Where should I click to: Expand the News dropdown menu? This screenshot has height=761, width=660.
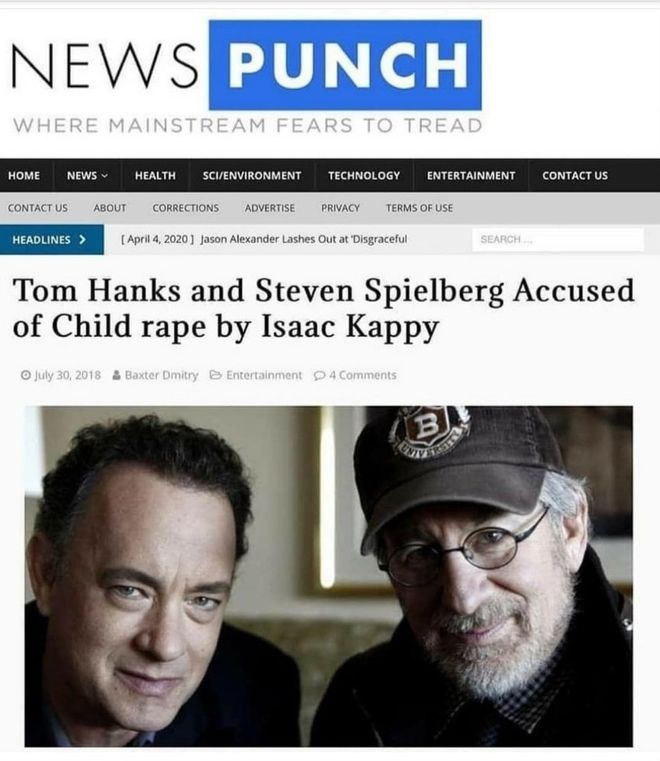click(x=87, y=175)
